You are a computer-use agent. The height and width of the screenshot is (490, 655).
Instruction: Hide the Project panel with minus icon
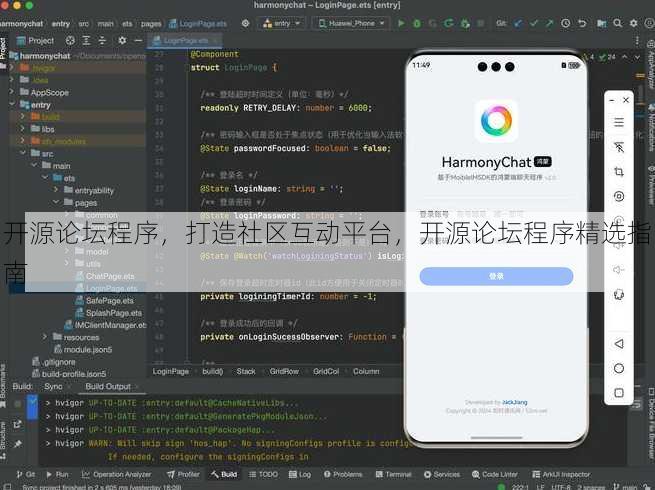pos(138,41)
